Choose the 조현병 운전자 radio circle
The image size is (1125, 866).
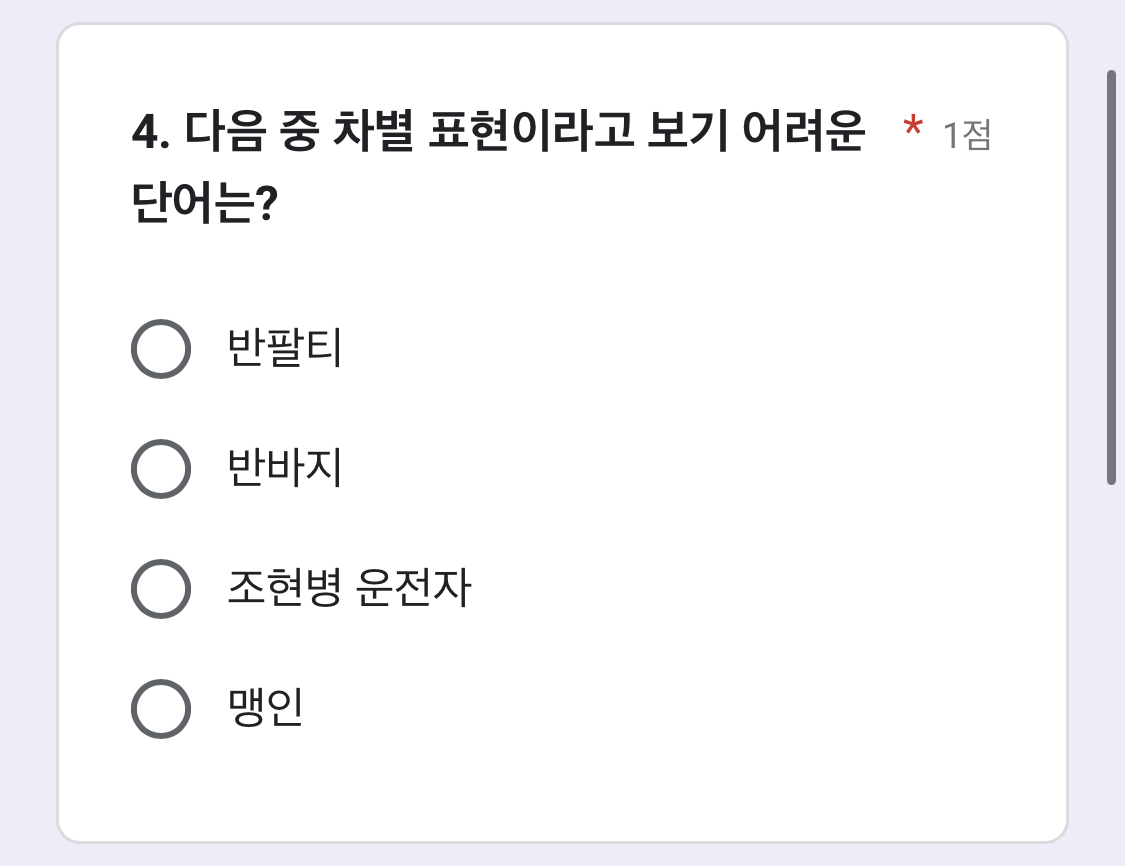tap(161, 589)
